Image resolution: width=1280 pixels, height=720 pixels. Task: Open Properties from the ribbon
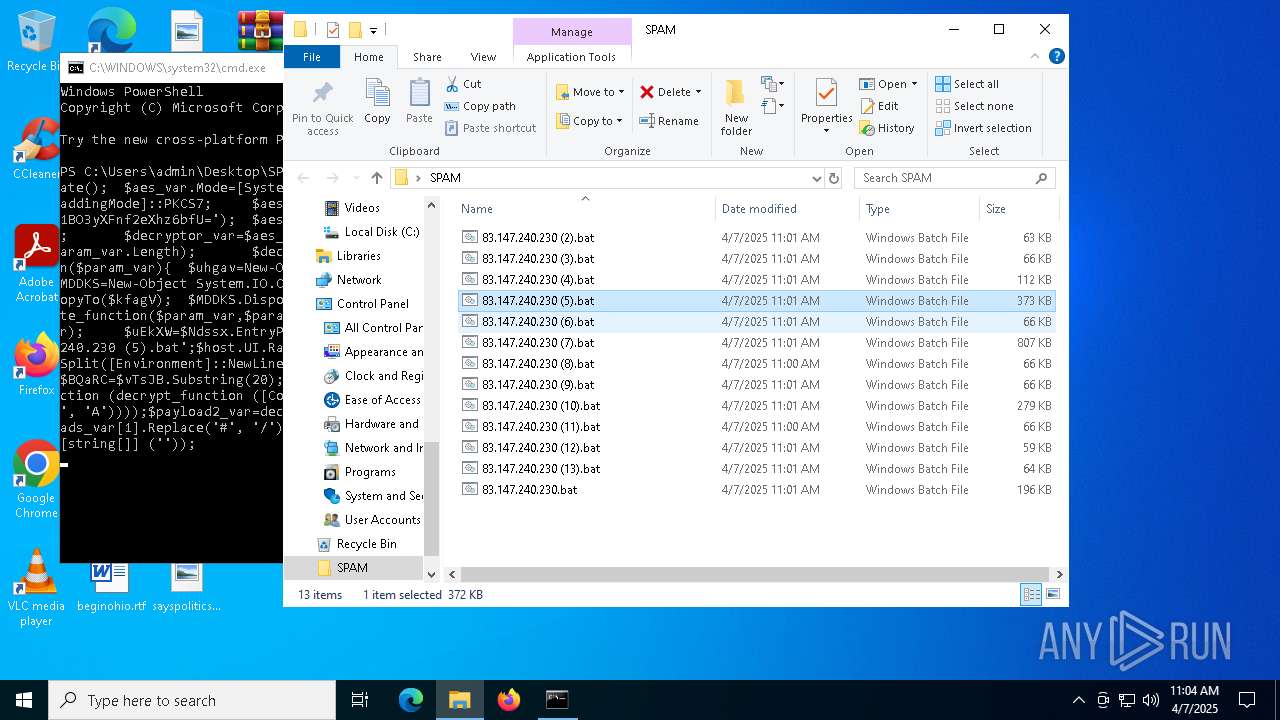pyautogui.click(x=826, y=107)
